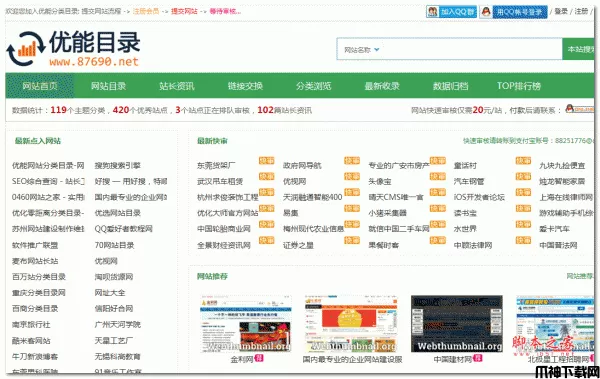
Task: Click the 快审 badge beside 杭州求俊装饰工程
Action: (266, 192)
